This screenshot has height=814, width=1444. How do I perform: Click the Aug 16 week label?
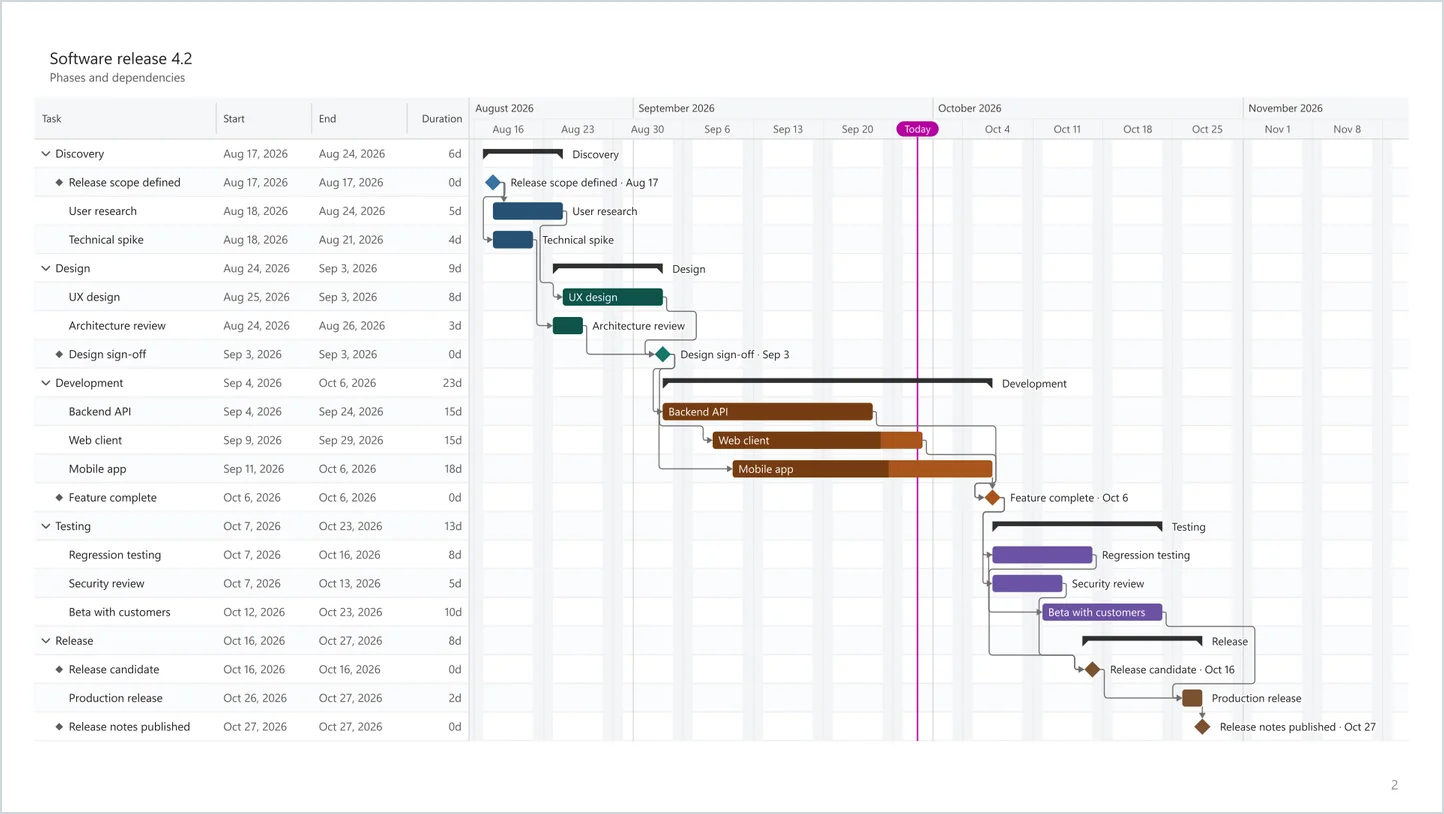tap(508, 129)
